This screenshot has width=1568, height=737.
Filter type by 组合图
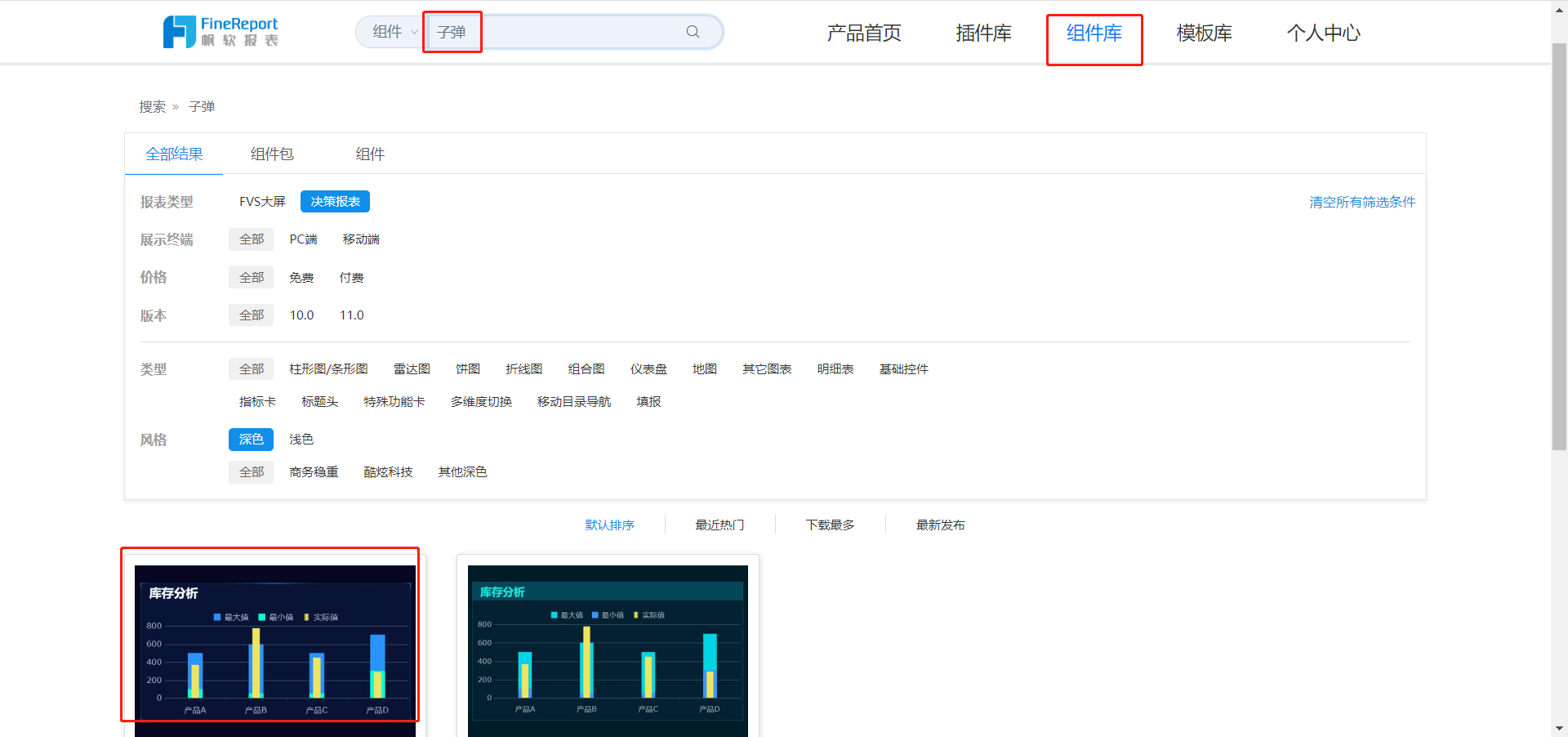pos(586,369)
